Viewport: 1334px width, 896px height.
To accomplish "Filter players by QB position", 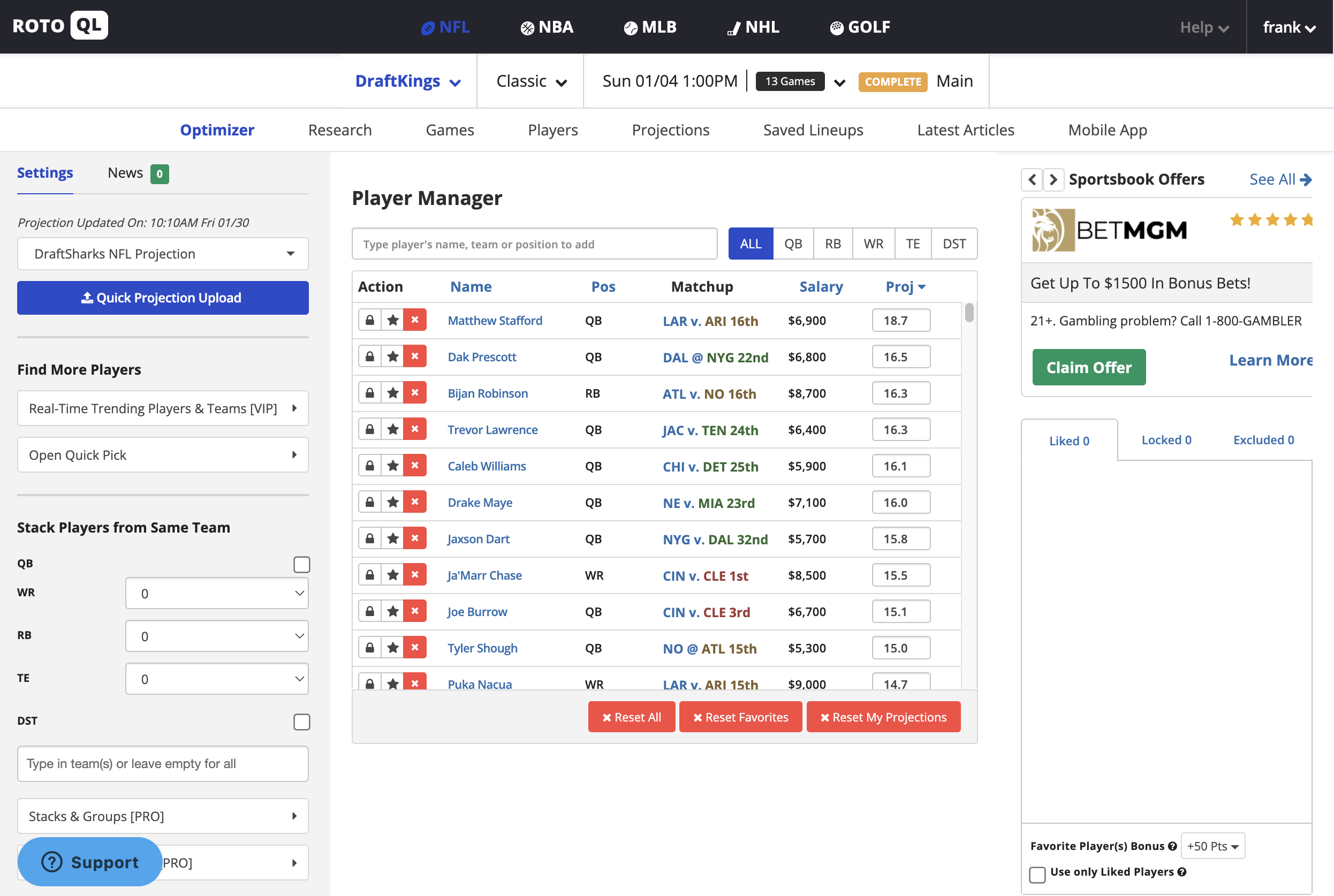I will (x=793, y=244).
